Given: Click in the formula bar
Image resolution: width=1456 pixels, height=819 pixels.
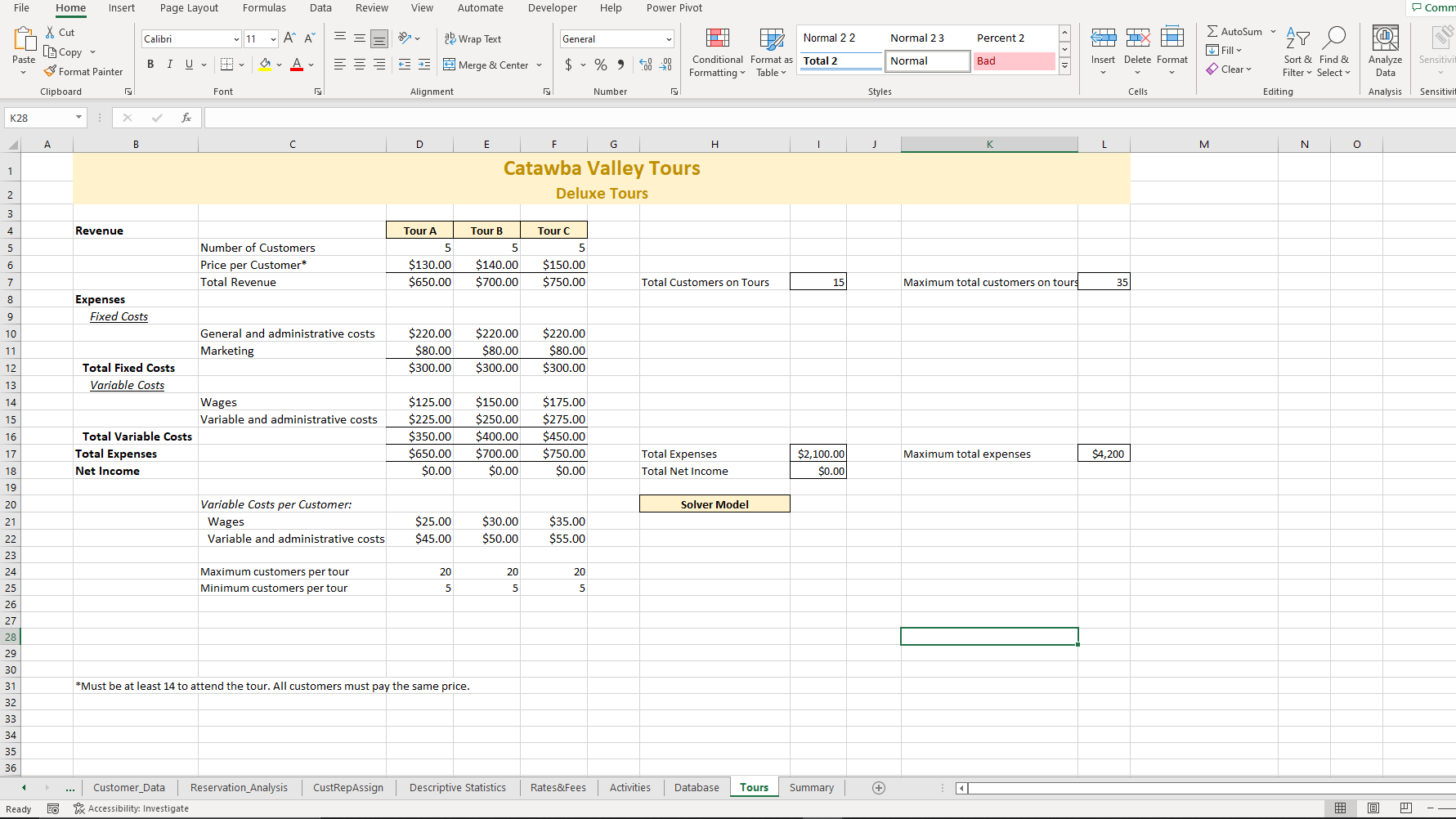Looking at the screenshot, I should pyautogui.click(x=829, y=118).
